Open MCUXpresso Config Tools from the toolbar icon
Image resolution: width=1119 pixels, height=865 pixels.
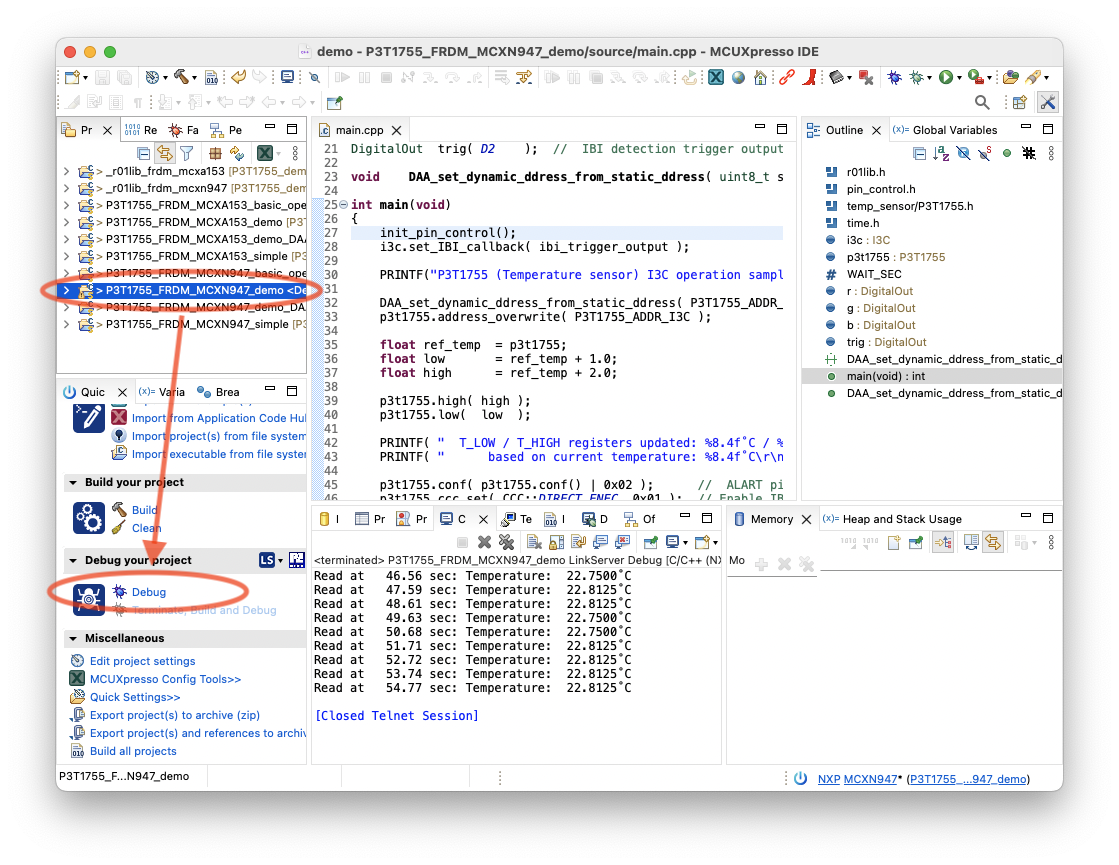[x=716, y=77]
